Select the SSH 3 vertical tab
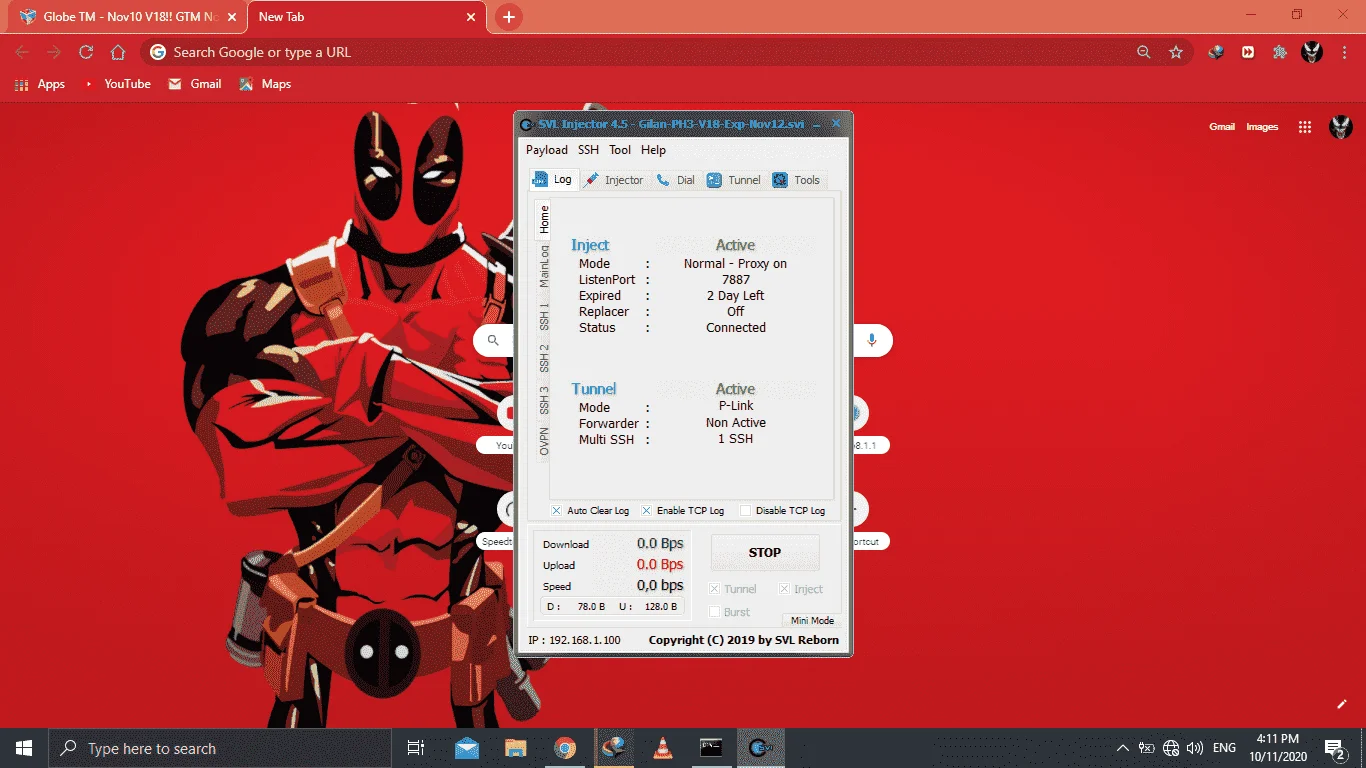 click(x=544, y=400)
